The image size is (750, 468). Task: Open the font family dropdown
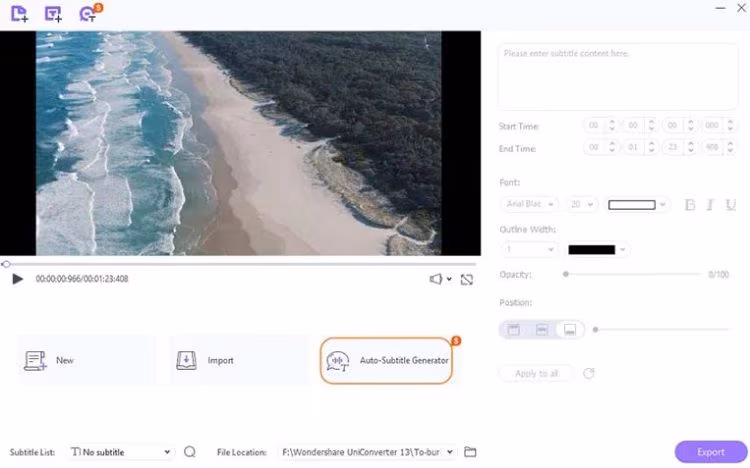coord(529,204)
